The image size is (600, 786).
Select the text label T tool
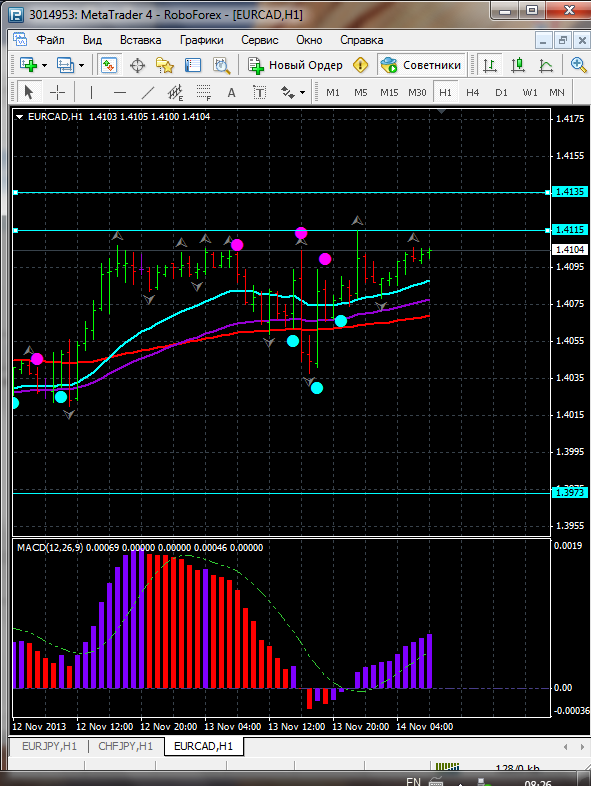(259, 92)
